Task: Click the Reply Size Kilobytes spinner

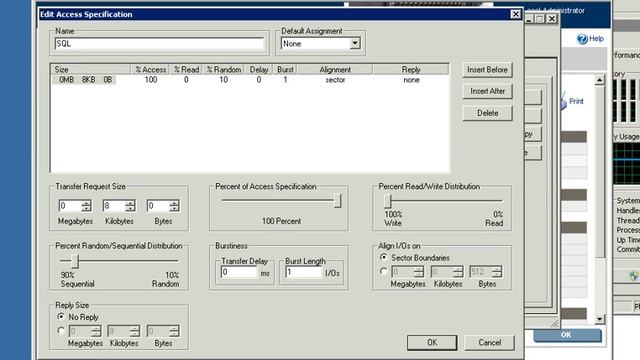Action: pyautogui.click(x=135, y=331)
